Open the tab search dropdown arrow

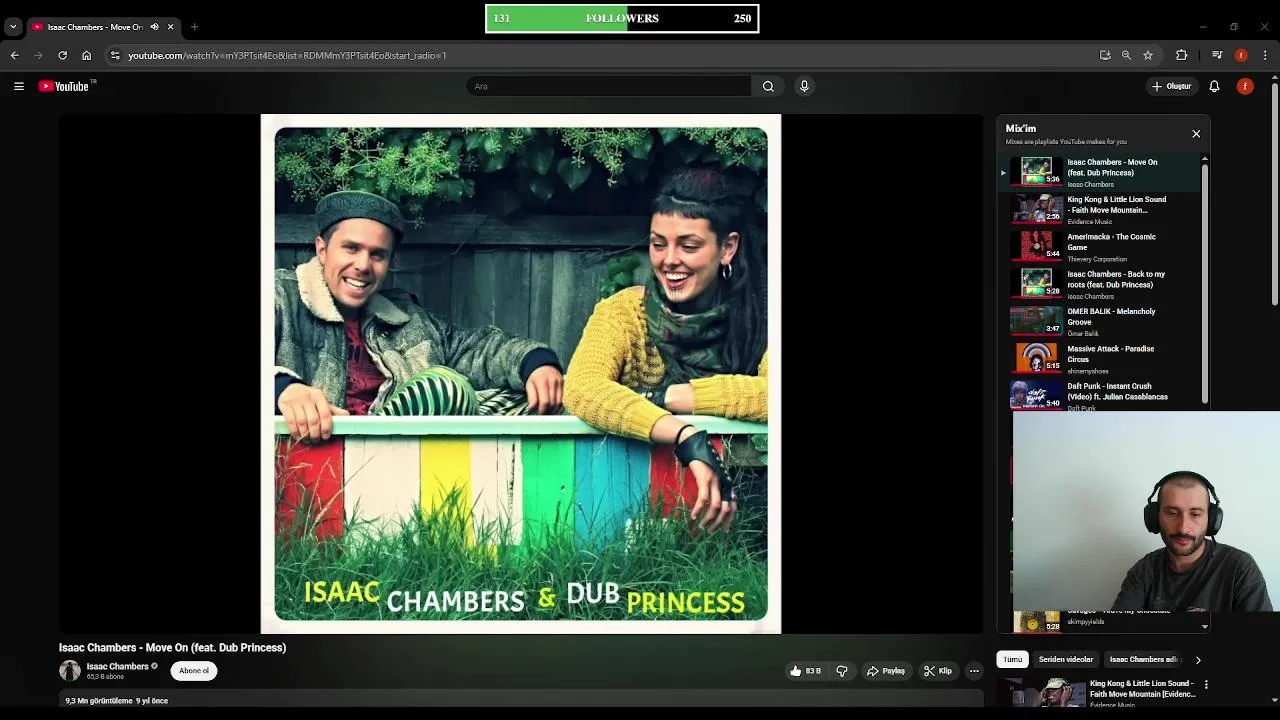click(x=13, y=27)
